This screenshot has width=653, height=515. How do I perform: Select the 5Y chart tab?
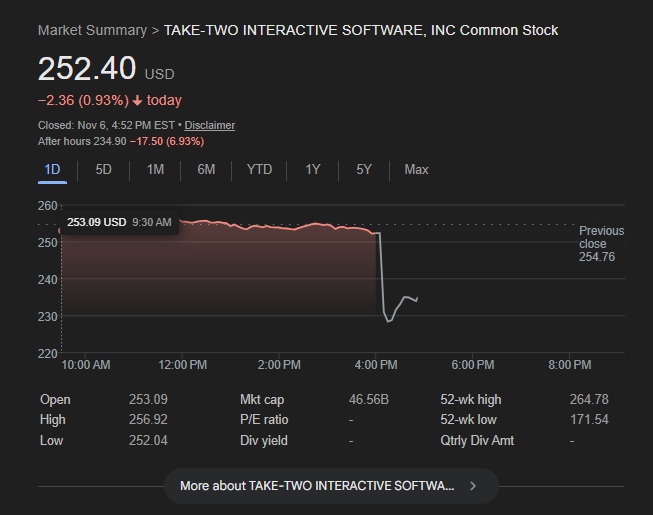point(364,169)
